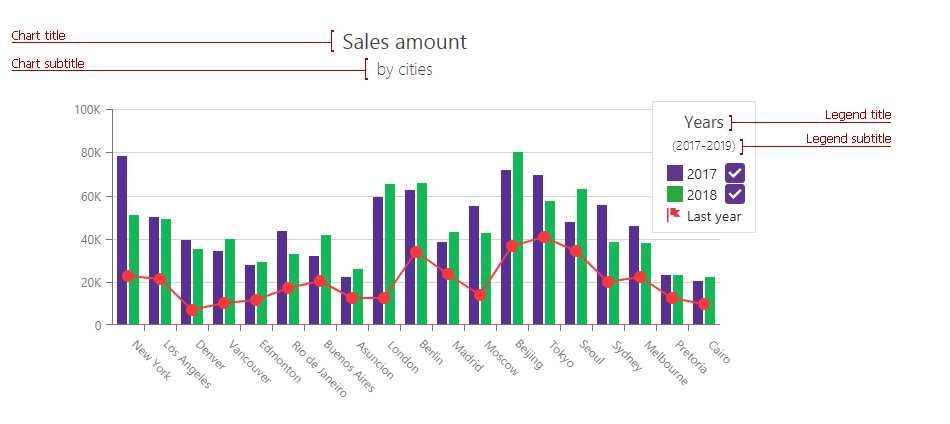950x424 pixels.
Task: Click the (2017-2019) legend subtitle
Action: click(x=704, y=146)
